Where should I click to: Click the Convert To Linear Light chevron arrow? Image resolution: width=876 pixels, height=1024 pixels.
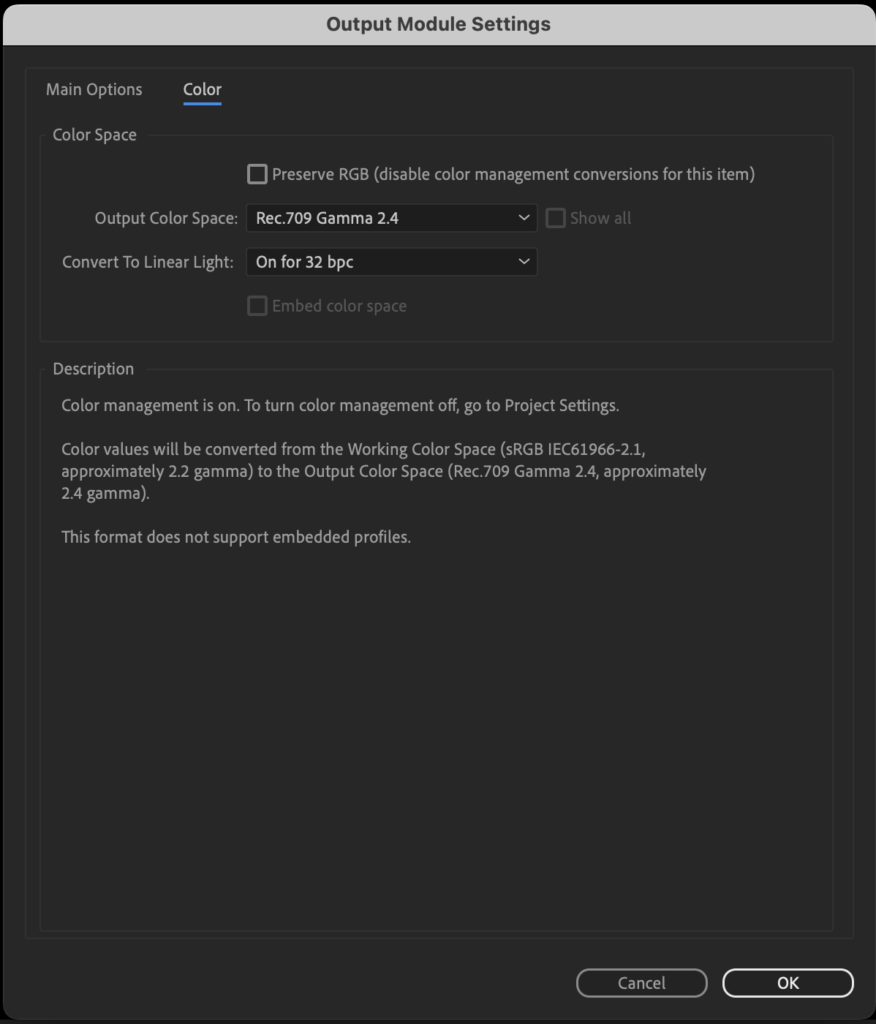coord(524,262)
